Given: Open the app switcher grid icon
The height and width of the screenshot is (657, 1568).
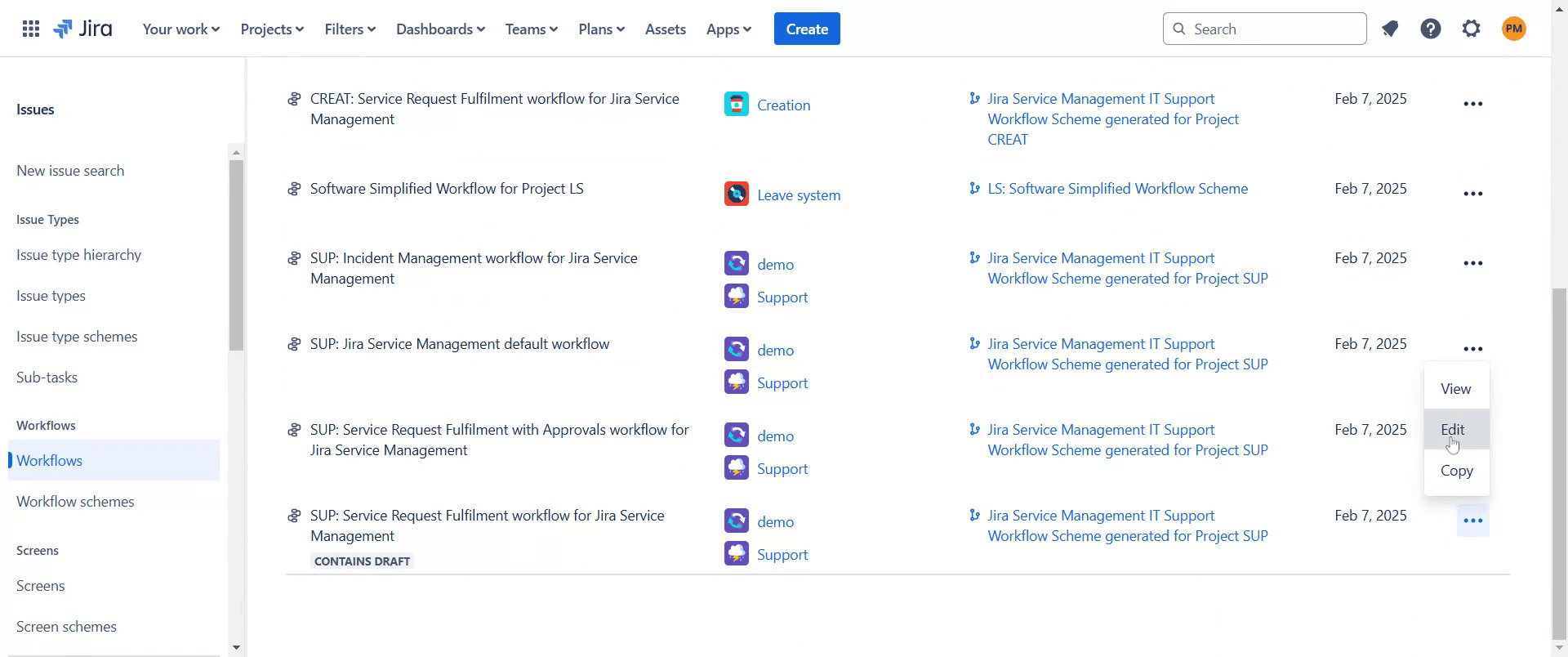Looking at the screenshot, I should coord(31,29).
